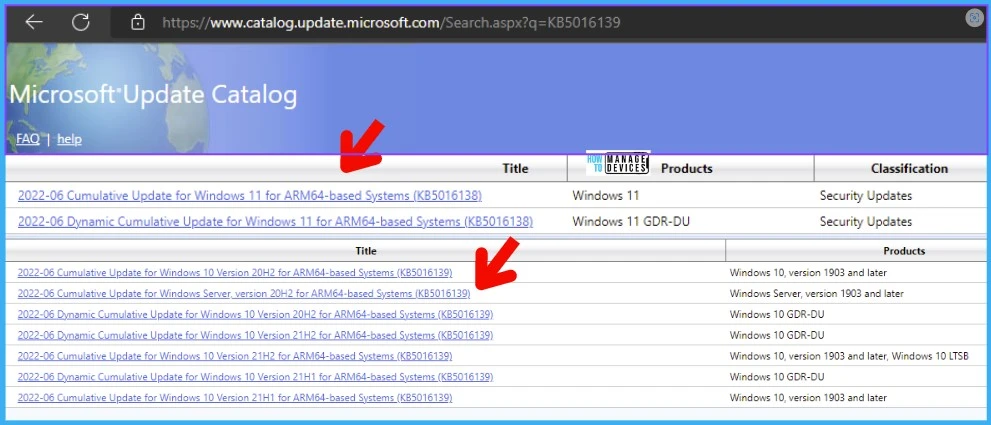Click Windows Server, version 1903 and later cell
991x425 pixels.
click(817, 294)
